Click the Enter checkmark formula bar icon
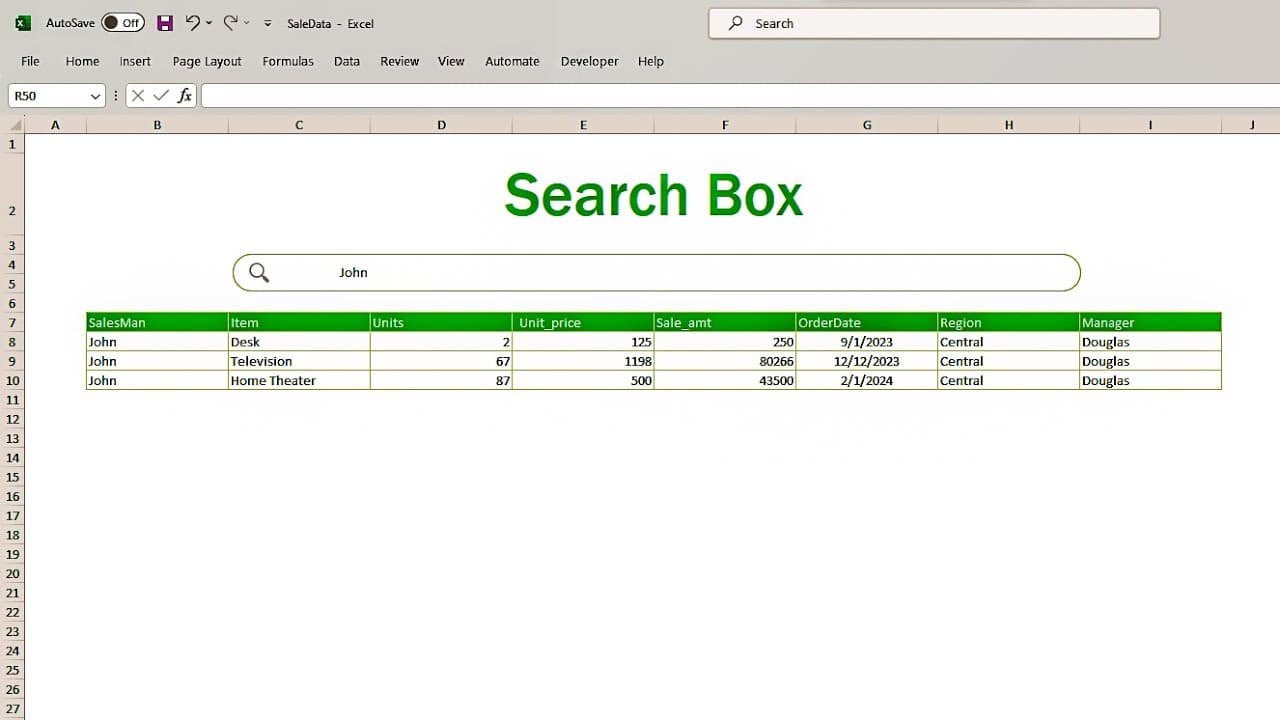The width and height of the screenshot is (1280, 720). 161,96
